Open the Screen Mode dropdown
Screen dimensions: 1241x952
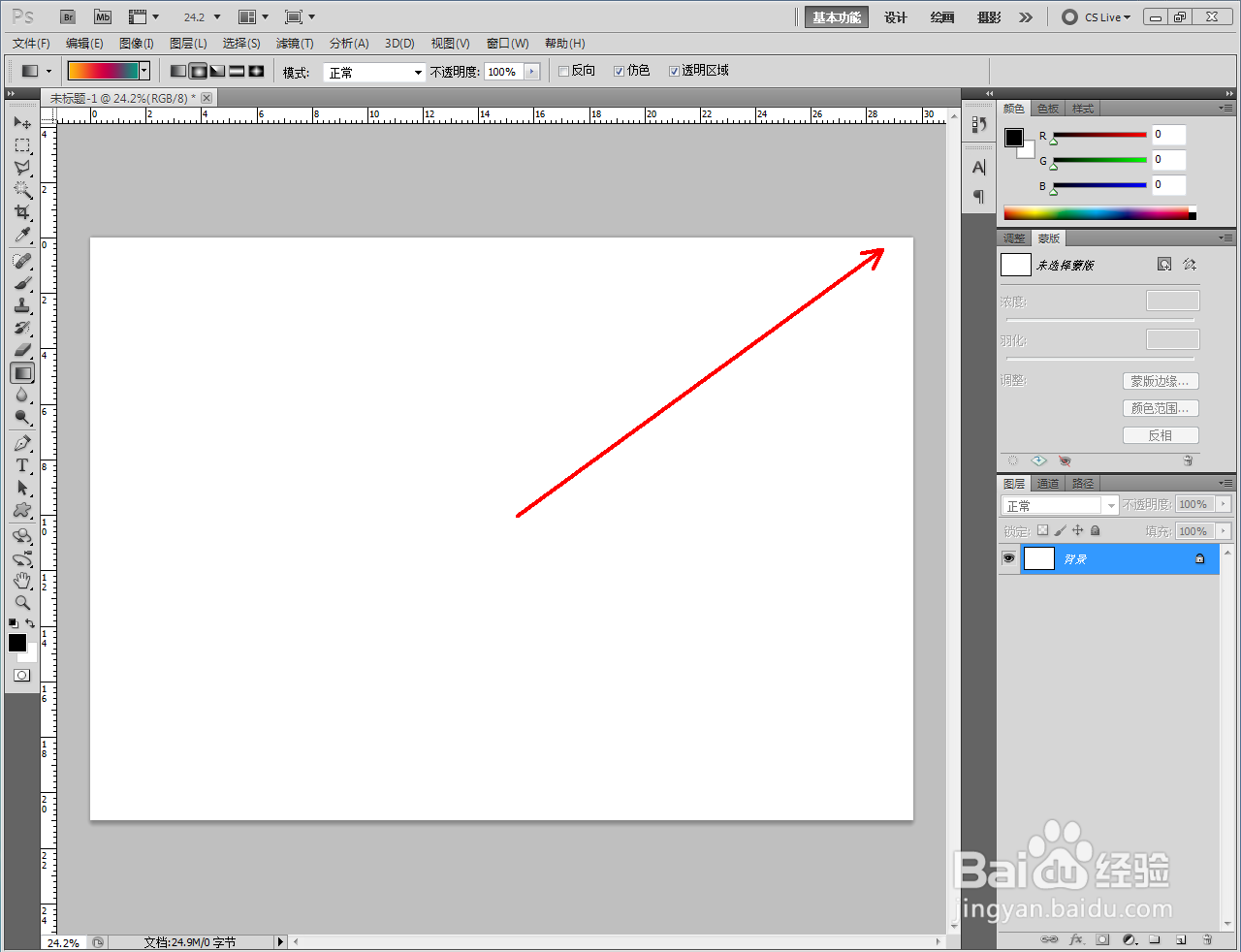[x=300, y=17]
